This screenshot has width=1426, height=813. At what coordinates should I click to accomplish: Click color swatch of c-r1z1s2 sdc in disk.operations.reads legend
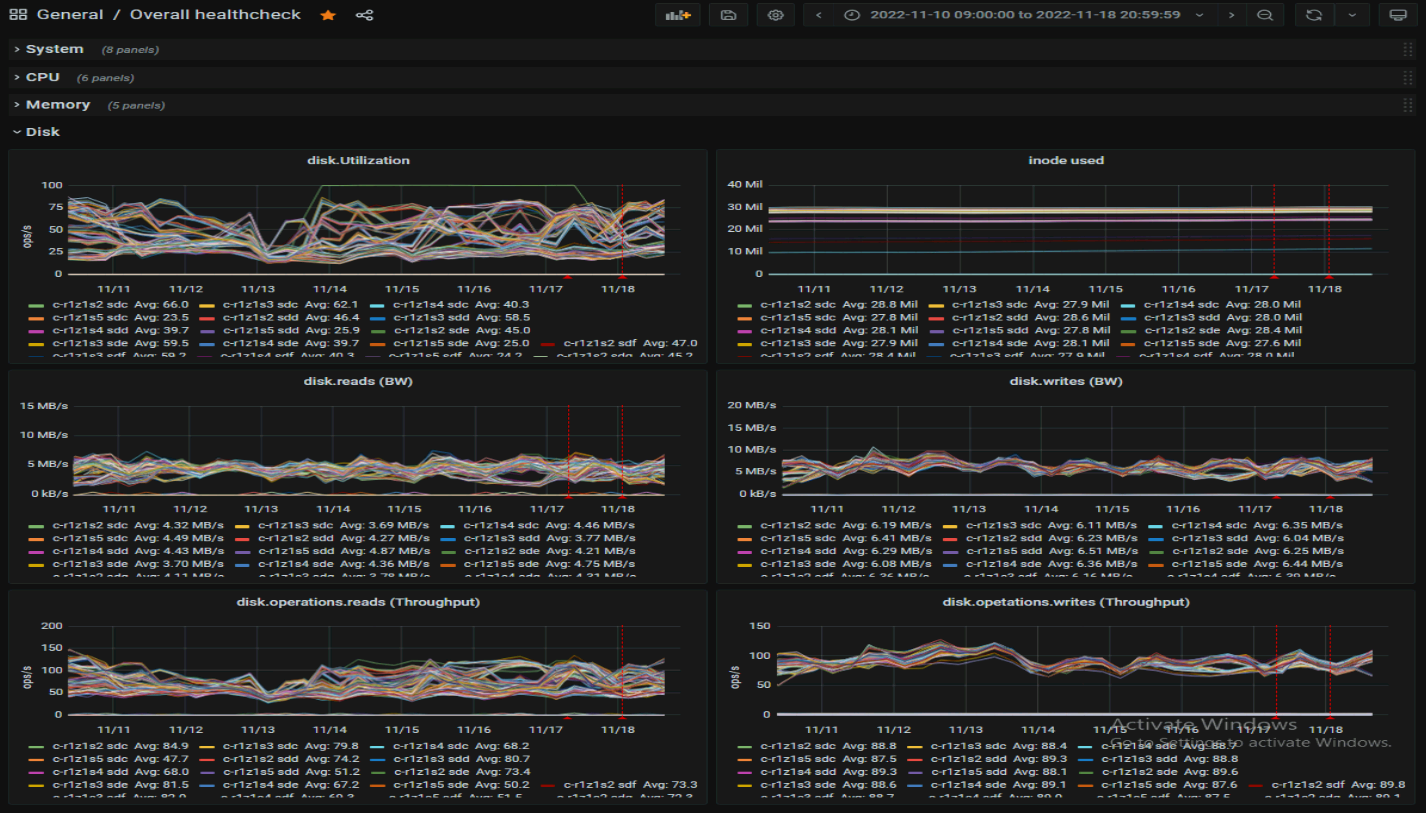coord(37,746)
